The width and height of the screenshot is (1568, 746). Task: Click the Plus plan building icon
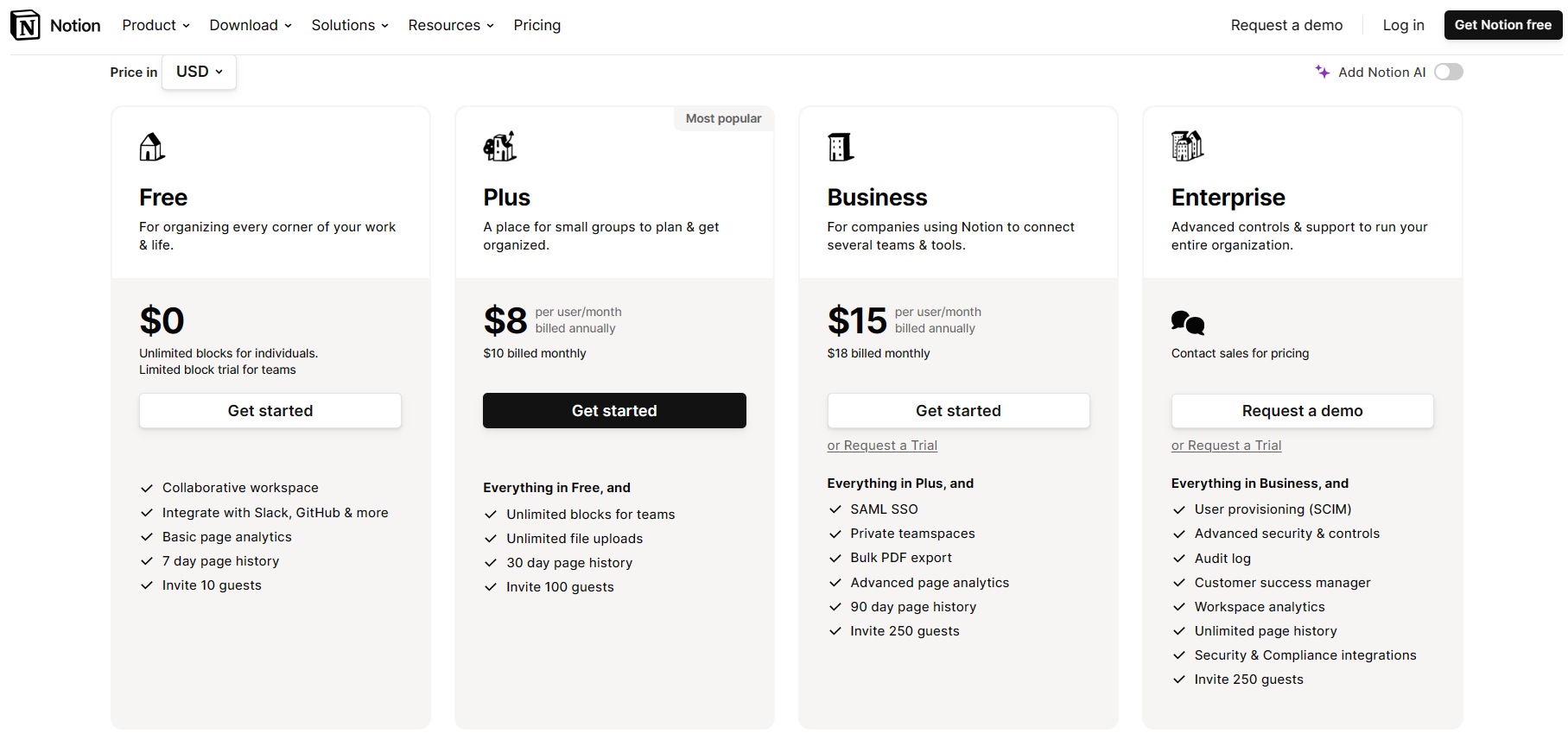click(x=499, y=147)
